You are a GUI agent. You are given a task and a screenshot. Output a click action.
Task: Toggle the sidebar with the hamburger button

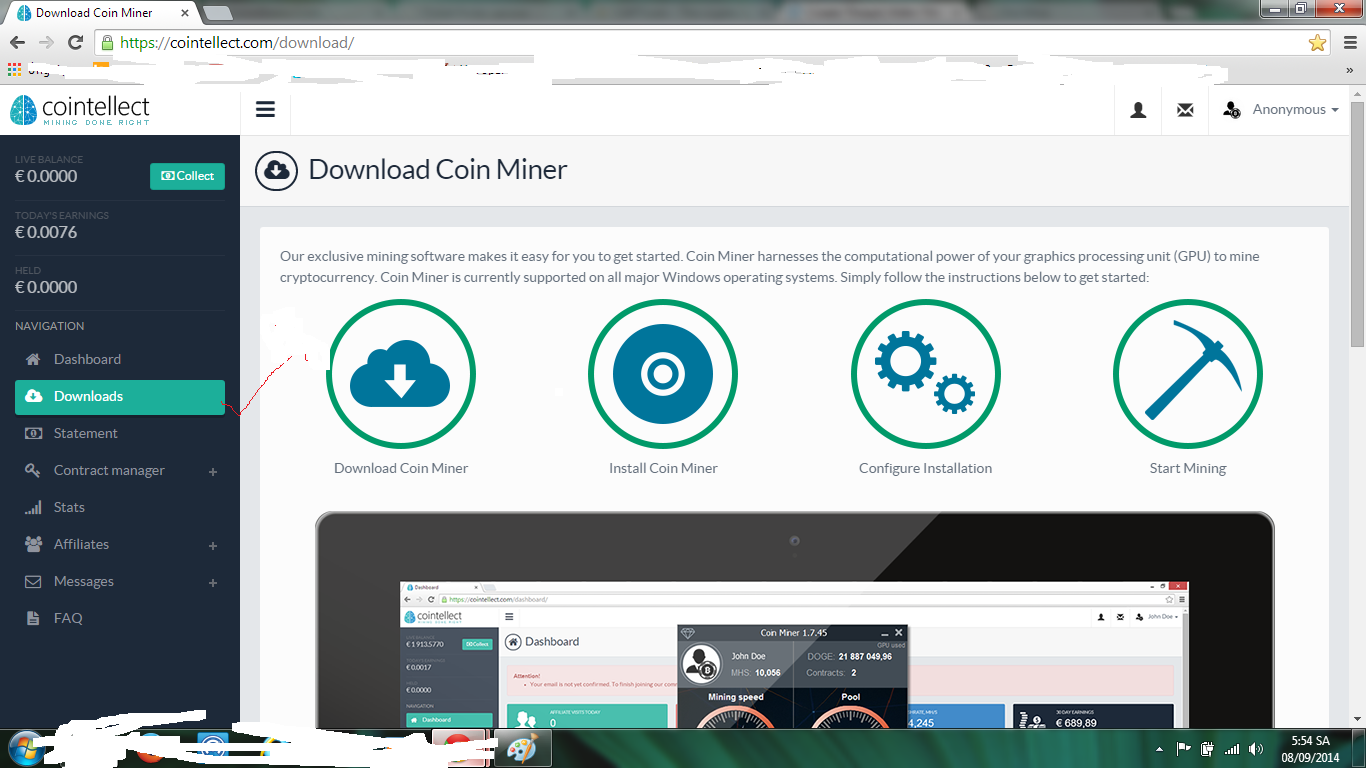pyautogui.click(x=265, y=110)
